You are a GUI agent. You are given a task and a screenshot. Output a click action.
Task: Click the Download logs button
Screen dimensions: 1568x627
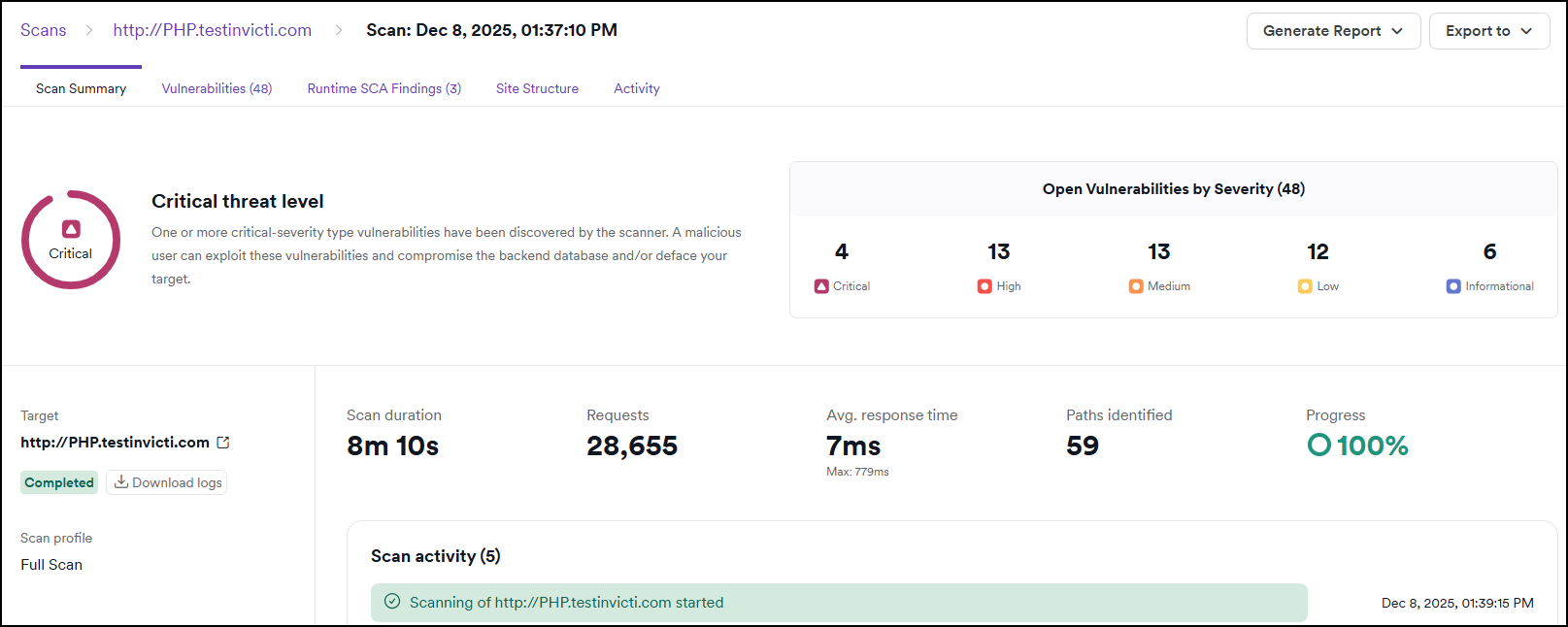(167, 482)
